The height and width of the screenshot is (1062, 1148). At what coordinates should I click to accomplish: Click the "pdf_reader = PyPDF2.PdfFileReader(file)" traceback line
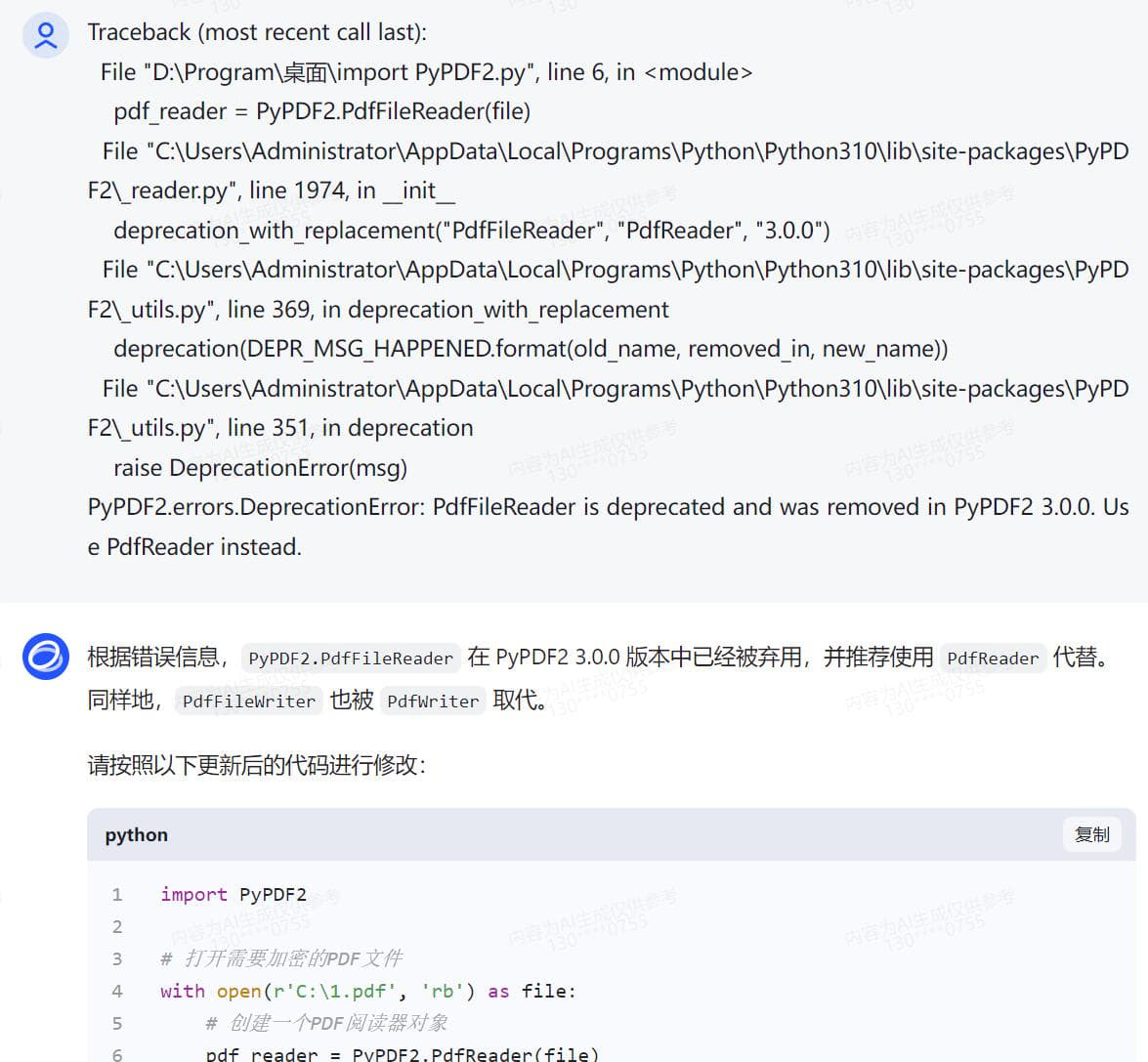322,111
